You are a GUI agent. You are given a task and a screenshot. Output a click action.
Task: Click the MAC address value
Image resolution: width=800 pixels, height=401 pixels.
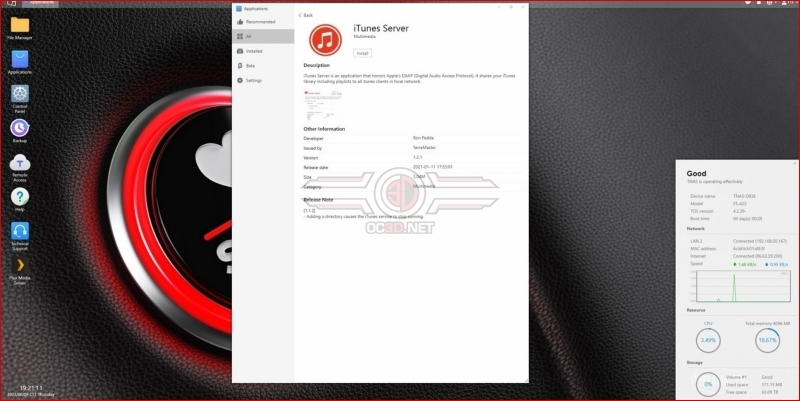click(x=748, y=248)
